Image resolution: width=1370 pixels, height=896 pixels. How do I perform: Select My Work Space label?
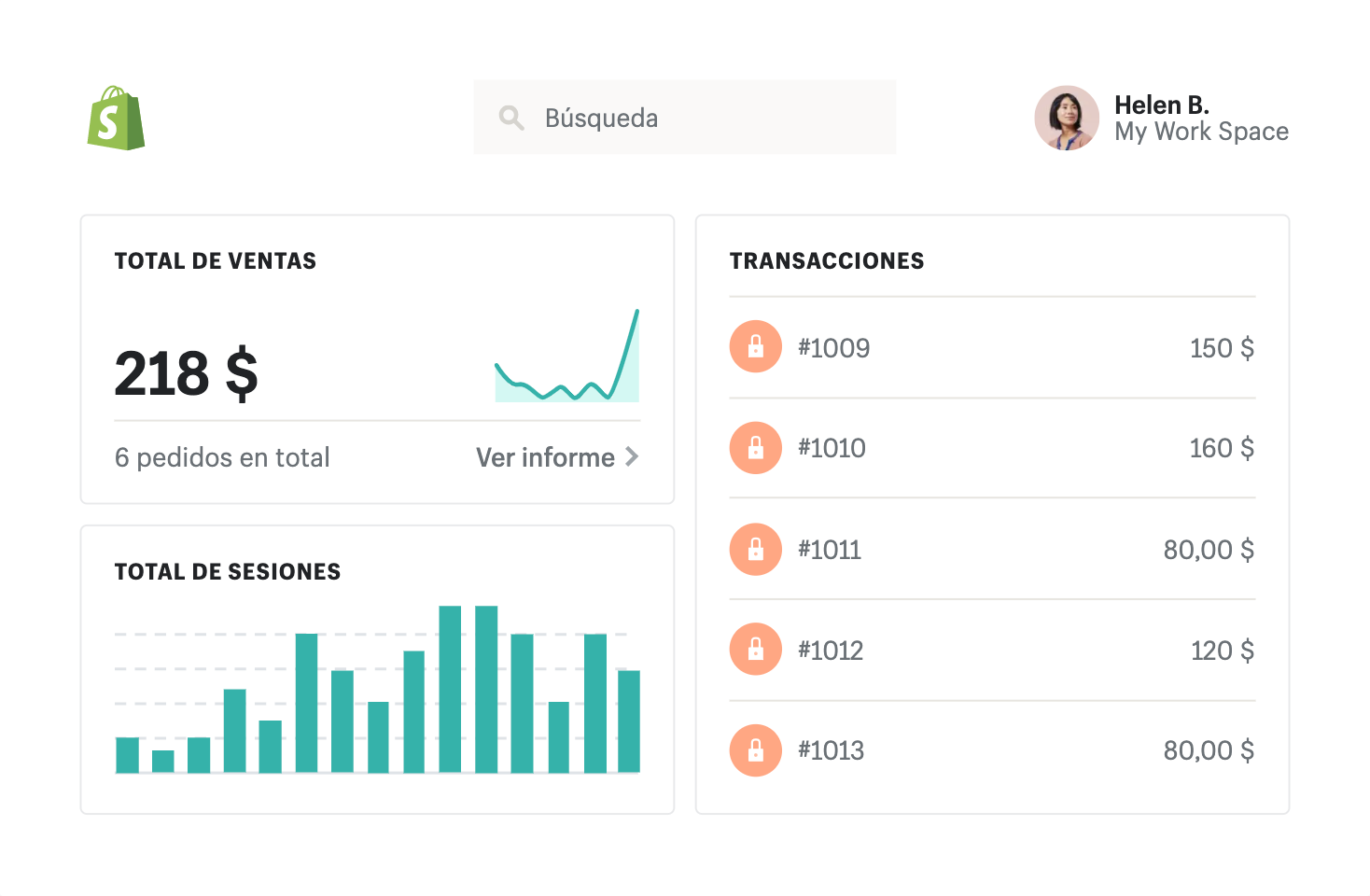coord(1201,132)
